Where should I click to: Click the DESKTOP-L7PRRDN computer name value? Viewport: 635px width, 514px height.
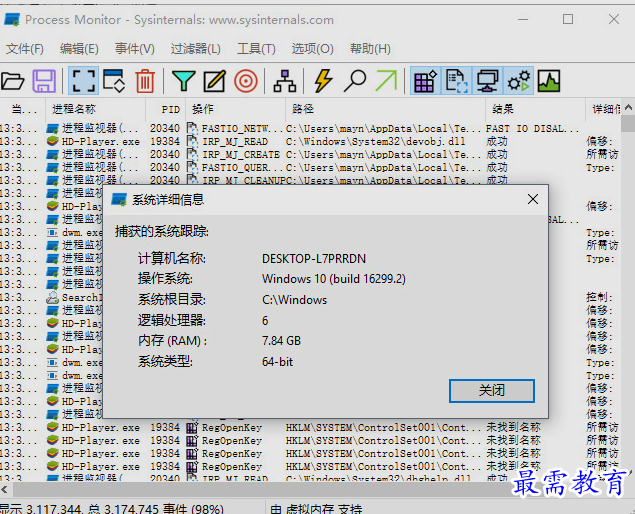314,259
